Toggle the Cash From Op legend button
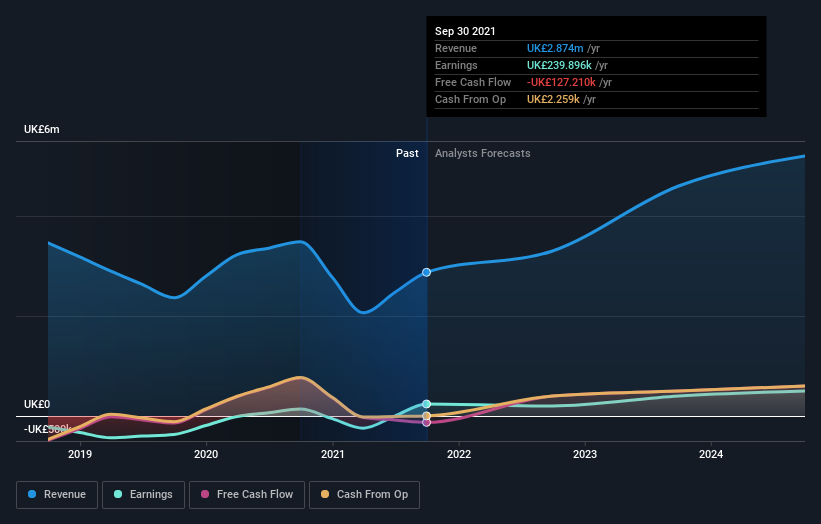This screenshot has height=524, width=821. (364, 495)
